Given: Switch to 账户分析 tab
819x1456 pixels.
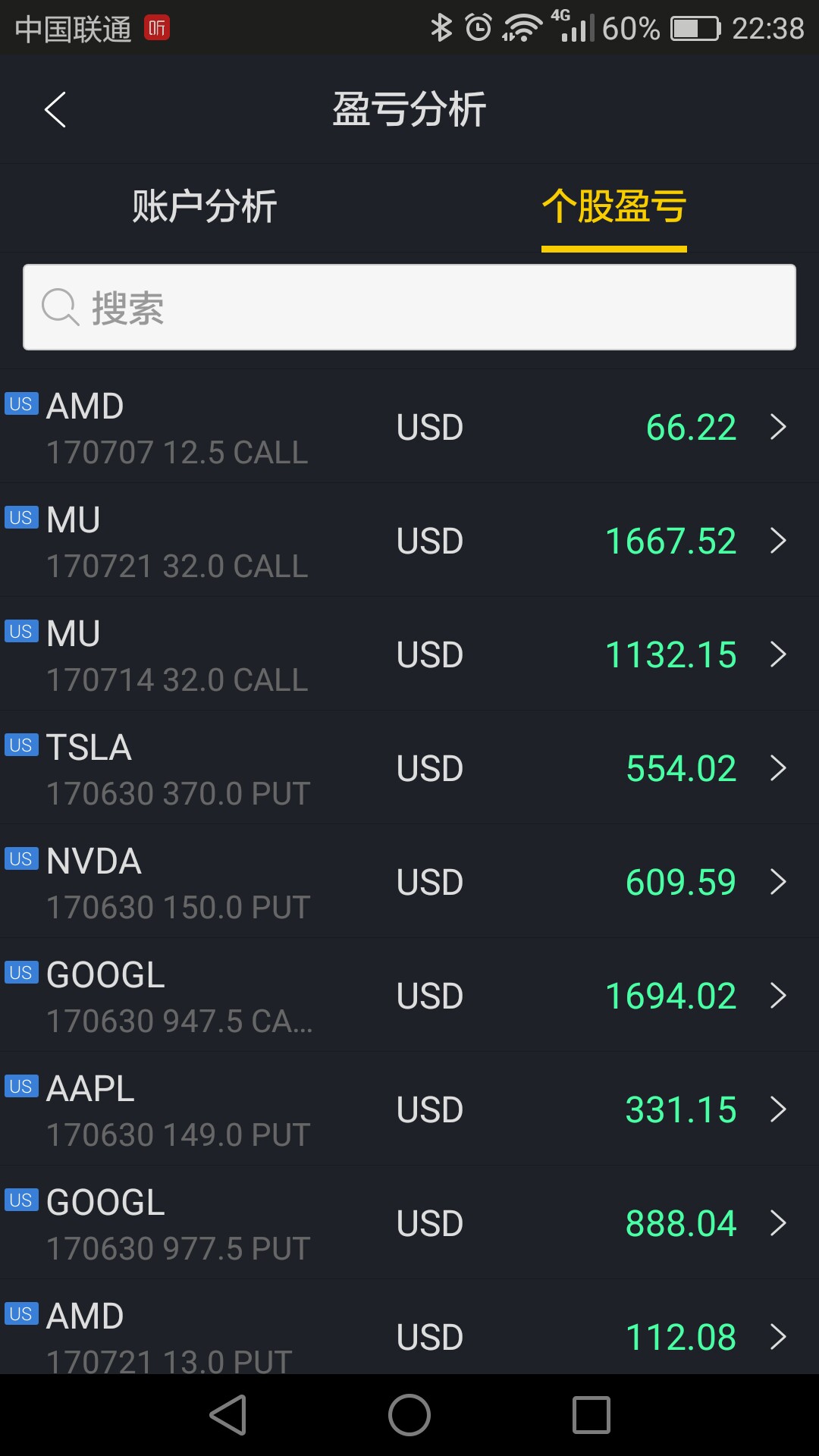Looking at the screenshot, I should pyautogui.click(x=205, y=206).
